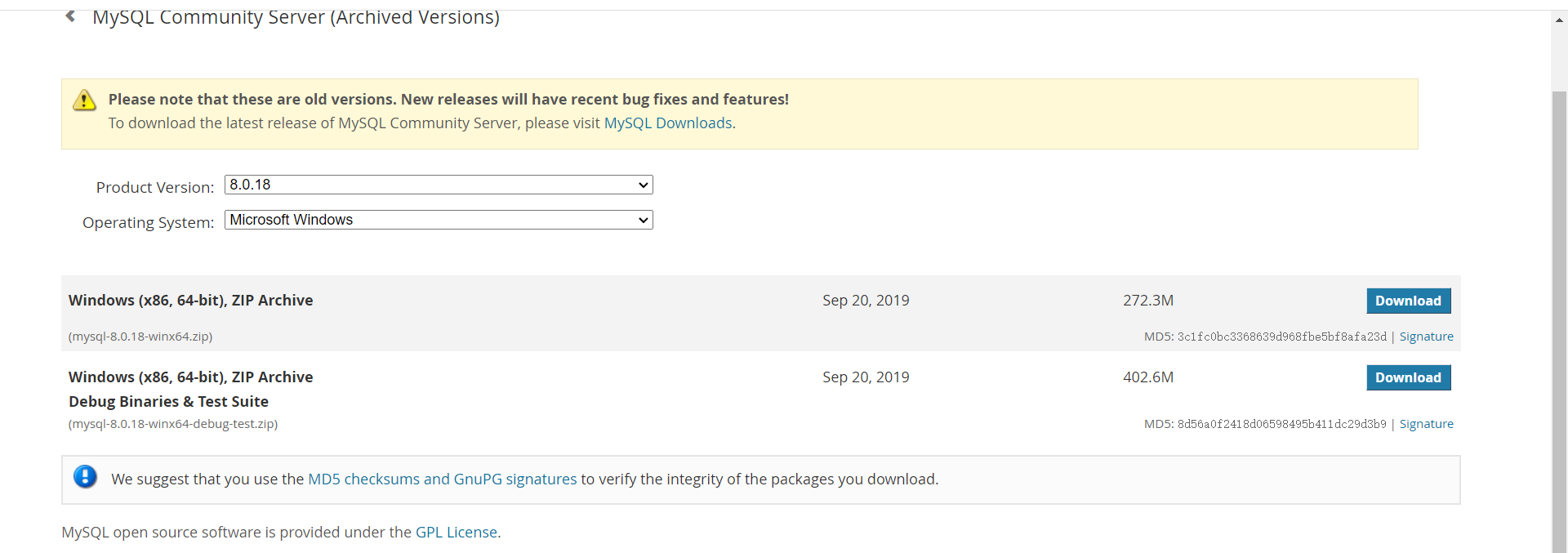
Task: Click the yellow warning triangle icon
Action: point(85,100)
